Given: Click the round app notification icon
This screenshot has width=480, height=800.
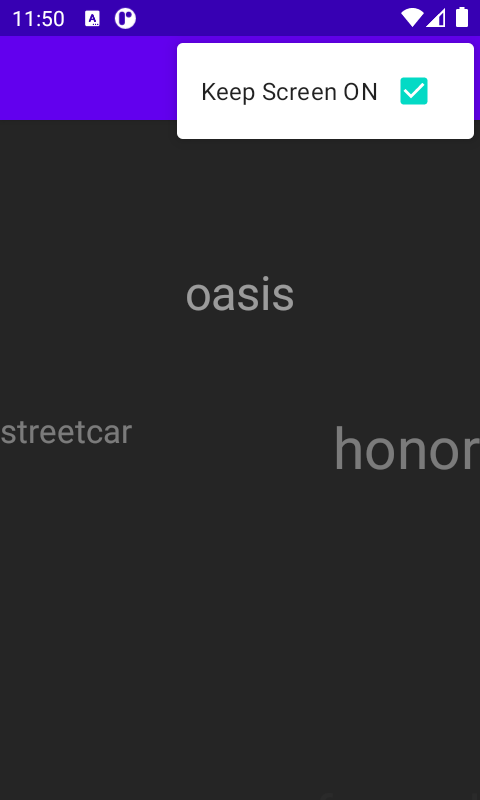Looking at the screenshot, I should [125, 18].
